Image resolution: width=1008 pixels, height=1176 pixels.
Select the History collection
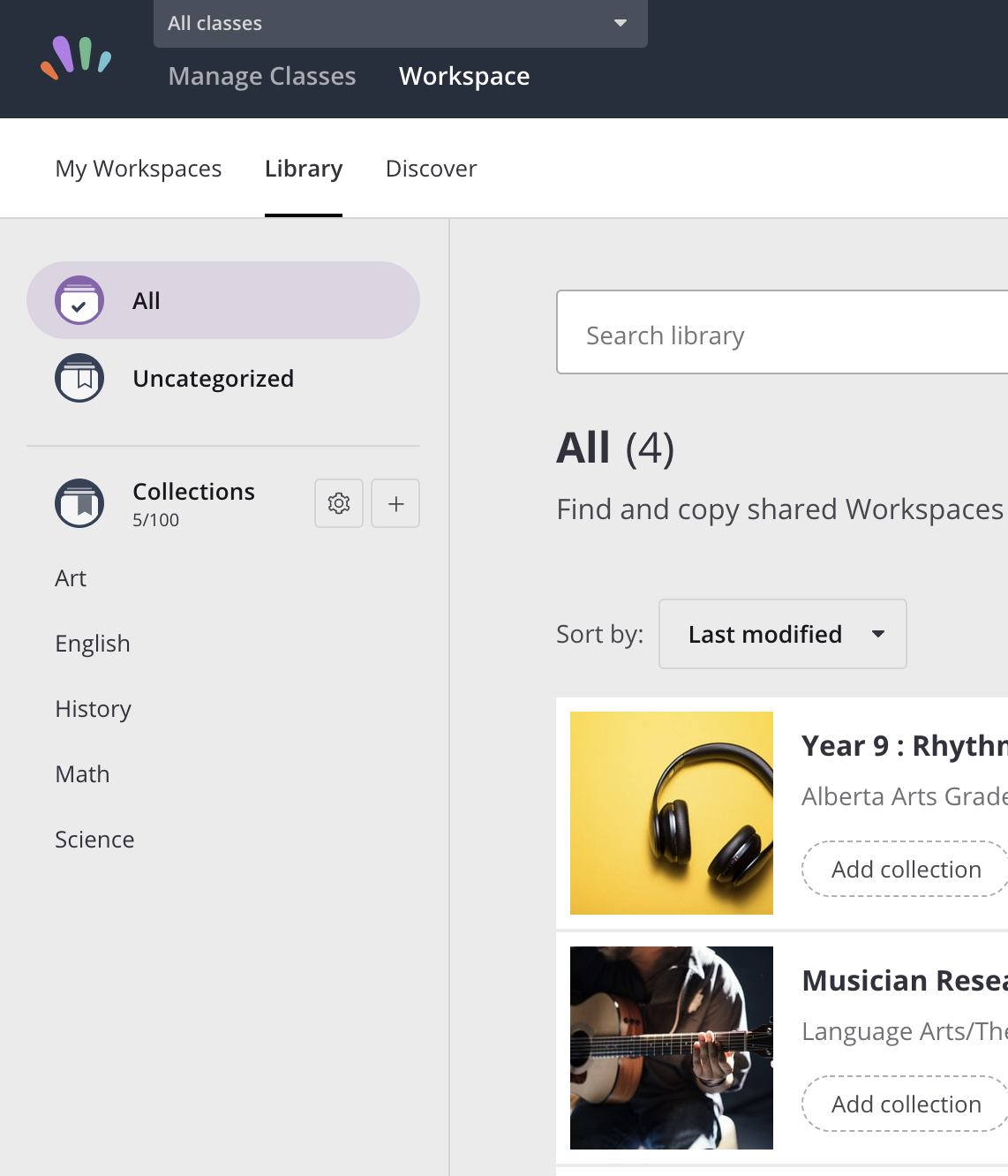pos(93,709)
